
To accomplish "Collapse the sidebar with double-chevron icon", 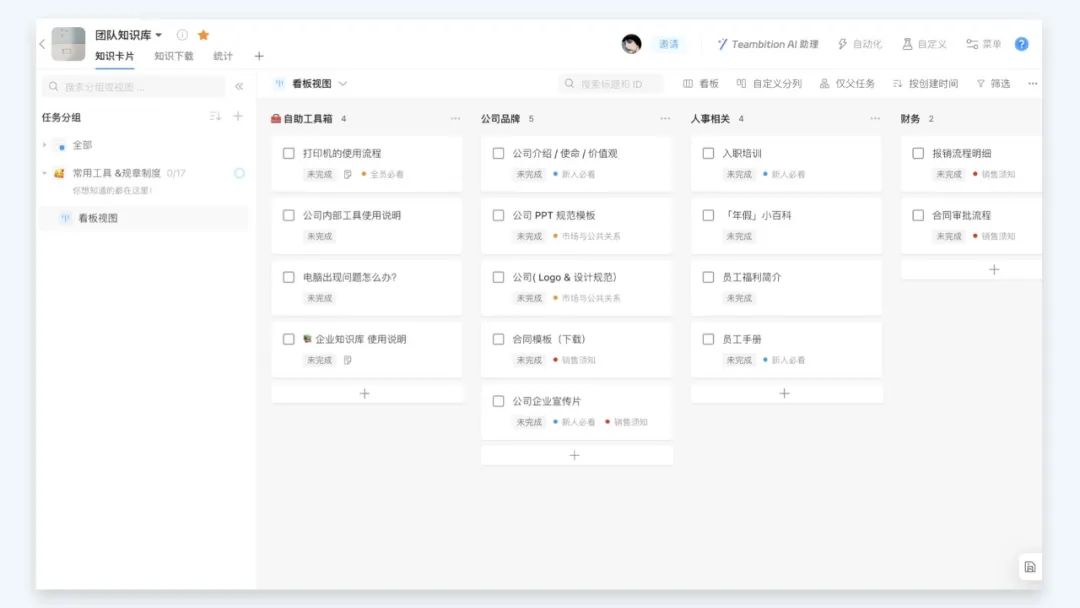I will pyautogui.click(x=239, y=87).
